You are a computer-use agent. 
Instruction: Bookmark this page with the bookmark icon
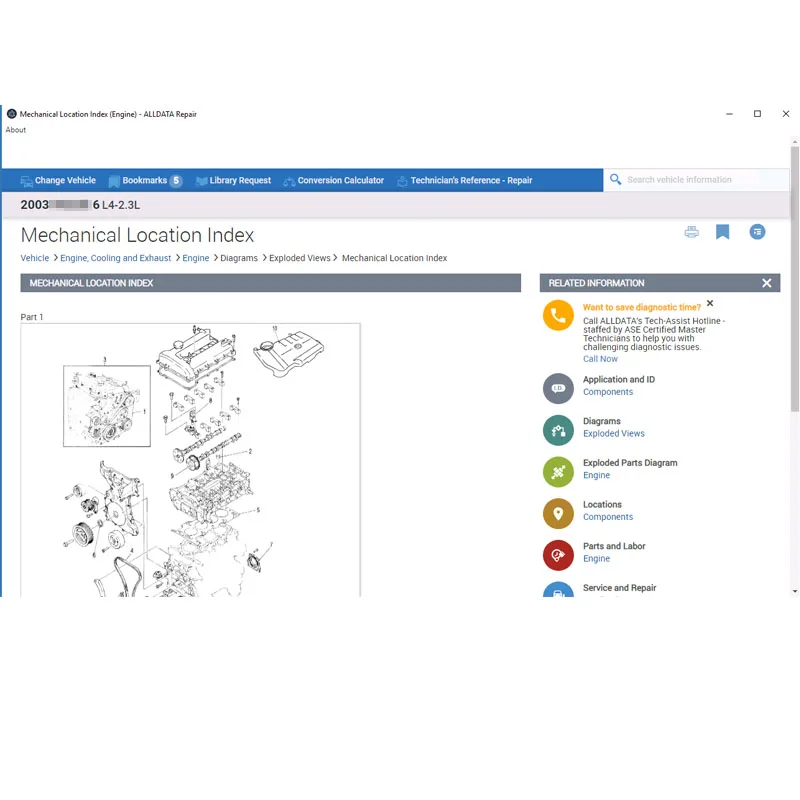(722, 232)
